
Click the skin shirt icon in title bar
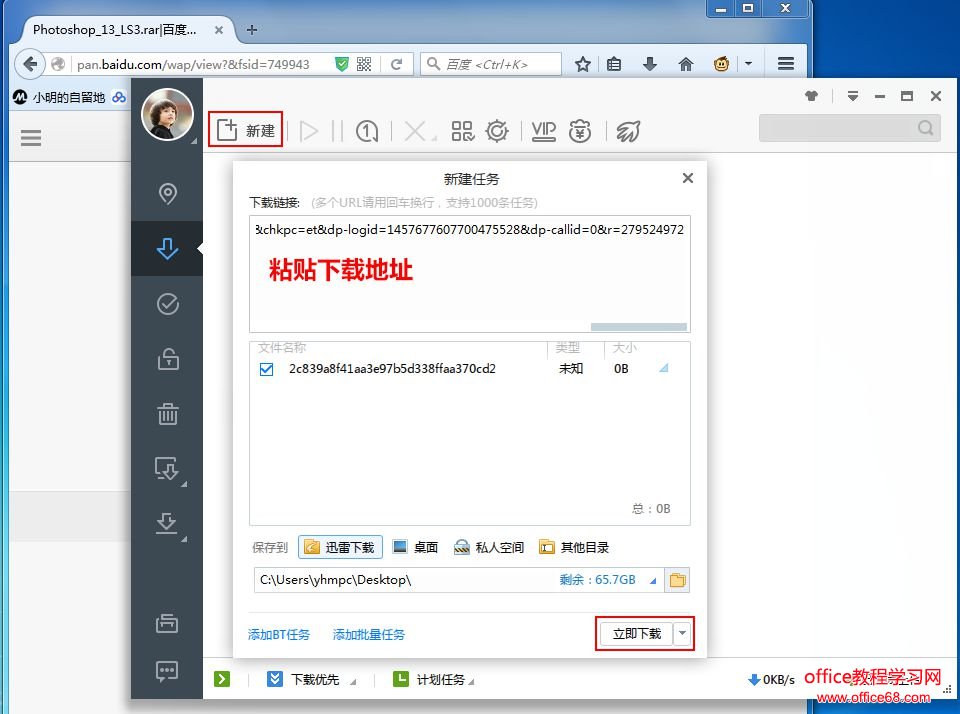pyautogui.click(x=811, y=96)
